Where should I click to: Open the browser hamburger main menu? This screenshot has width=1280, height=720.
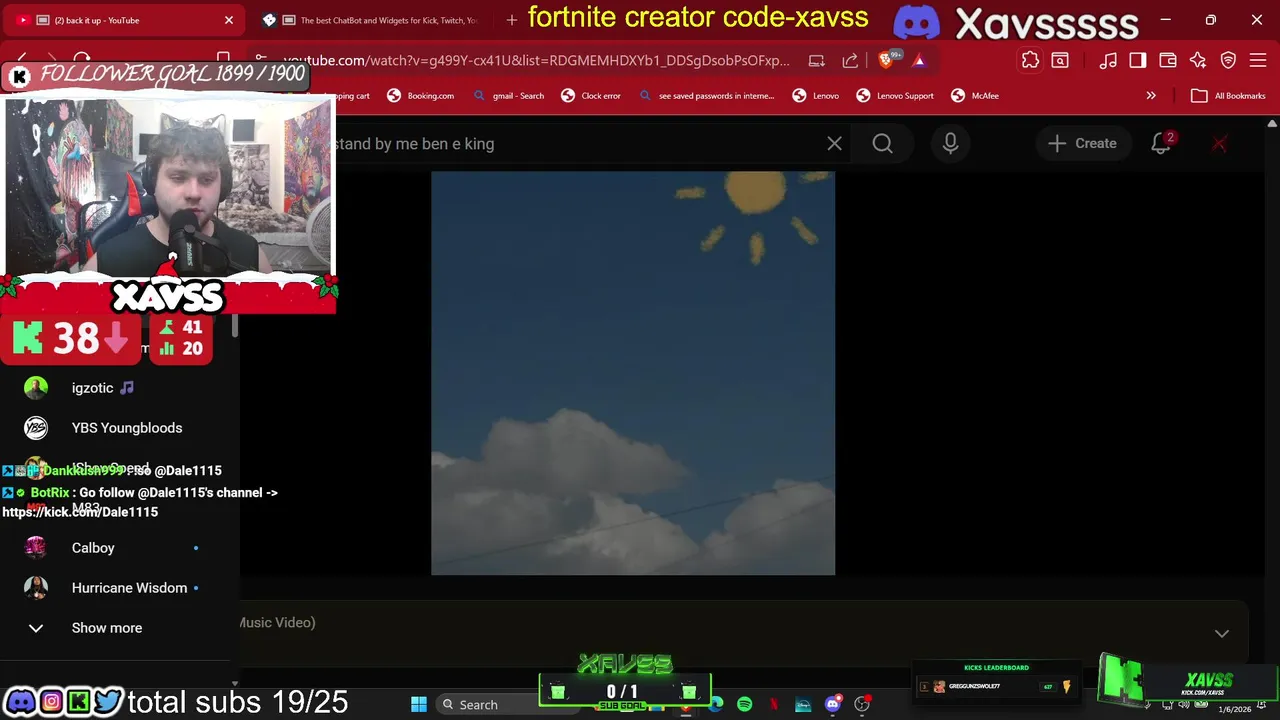1259,60
